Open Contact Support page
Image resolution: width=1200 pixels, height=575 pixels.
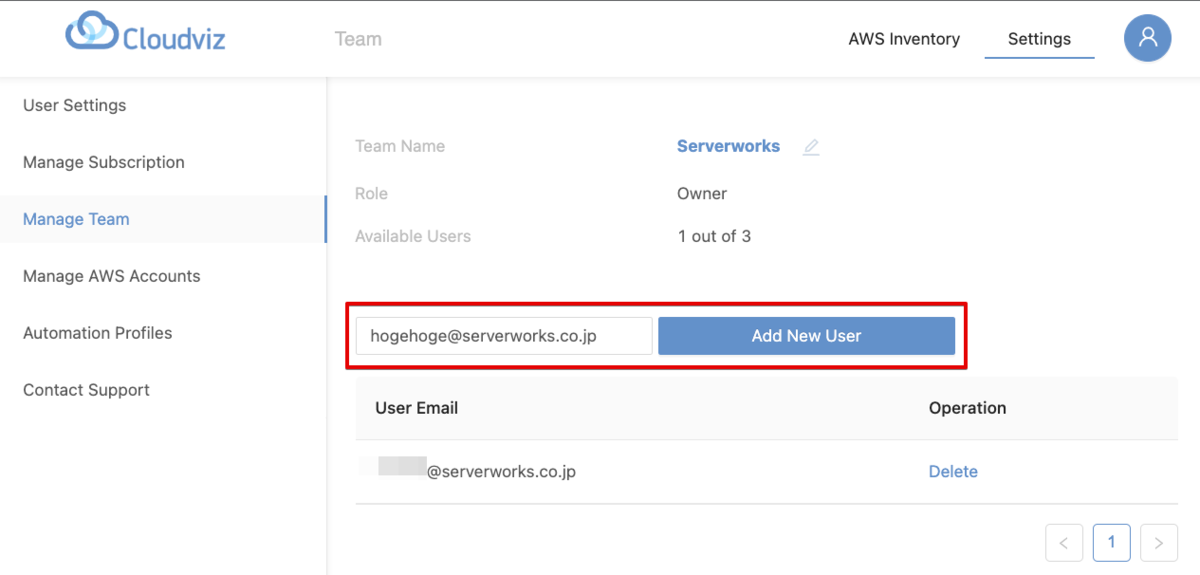tap(86, 390)
